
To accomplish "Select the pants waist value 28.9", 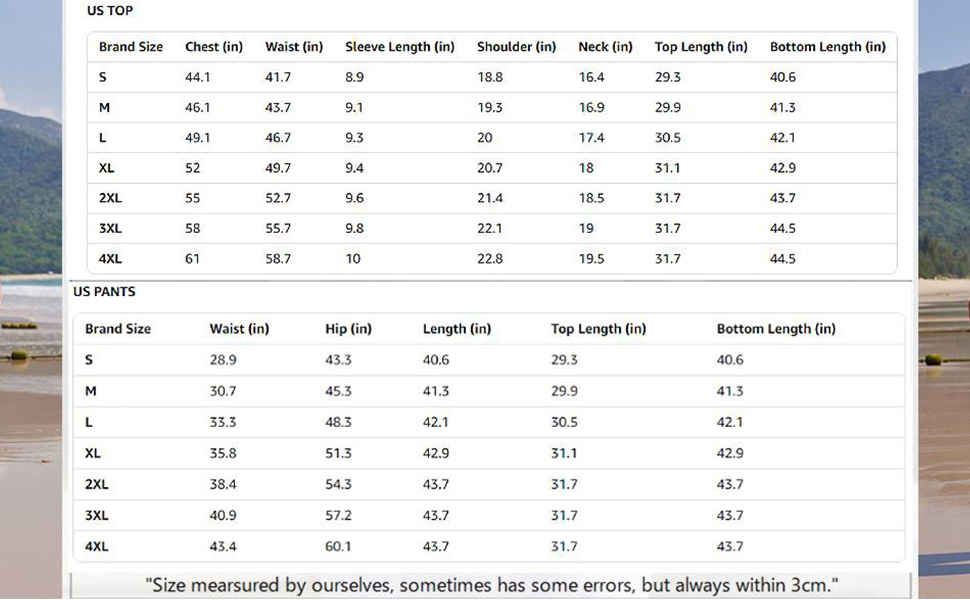I will [223, 360].
